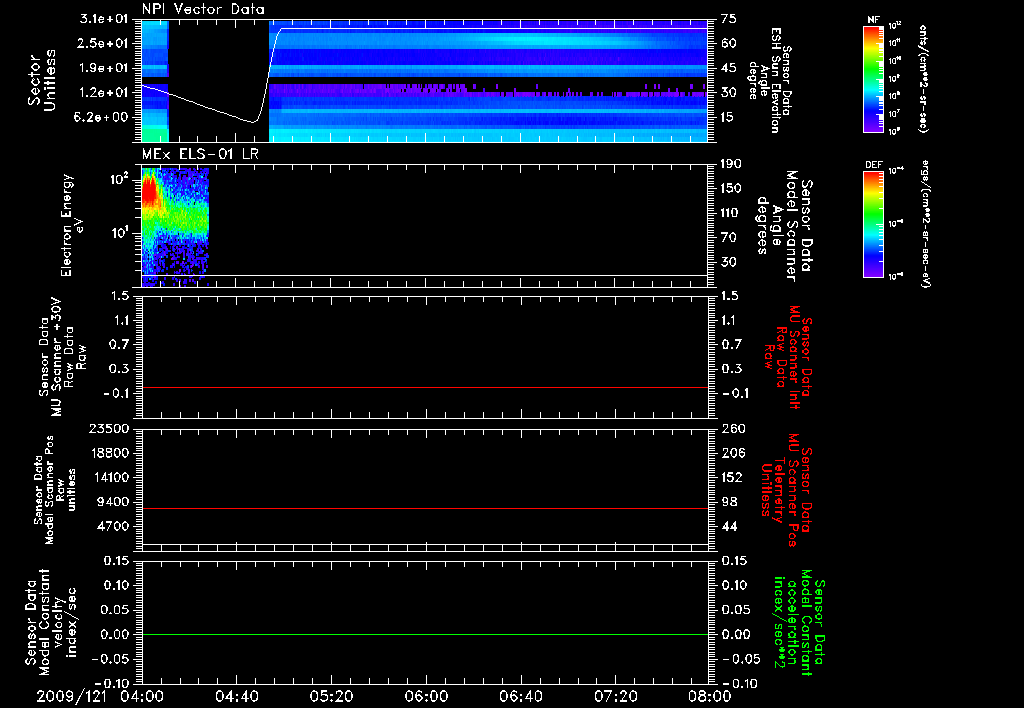Click the 'Electron Energy eV' axis title
1024x708 pixels.
pyautogui.click(x=71, y=225)
